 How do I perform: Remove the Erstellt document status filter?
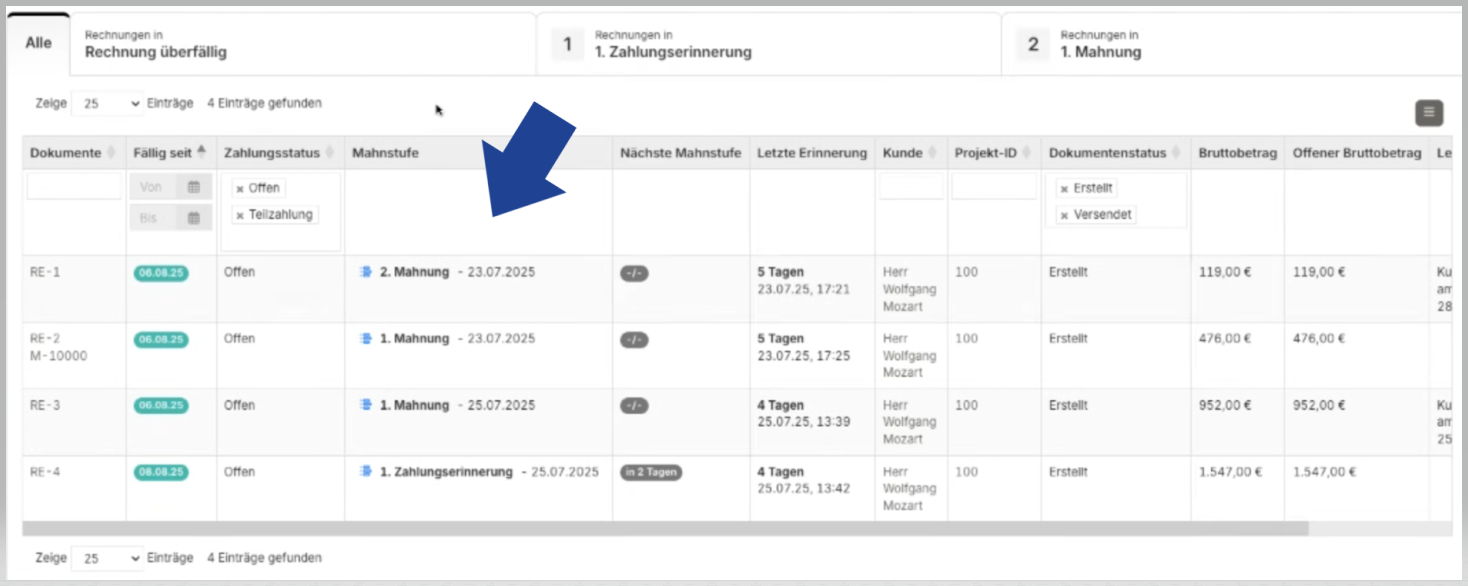click(1064, 189)
